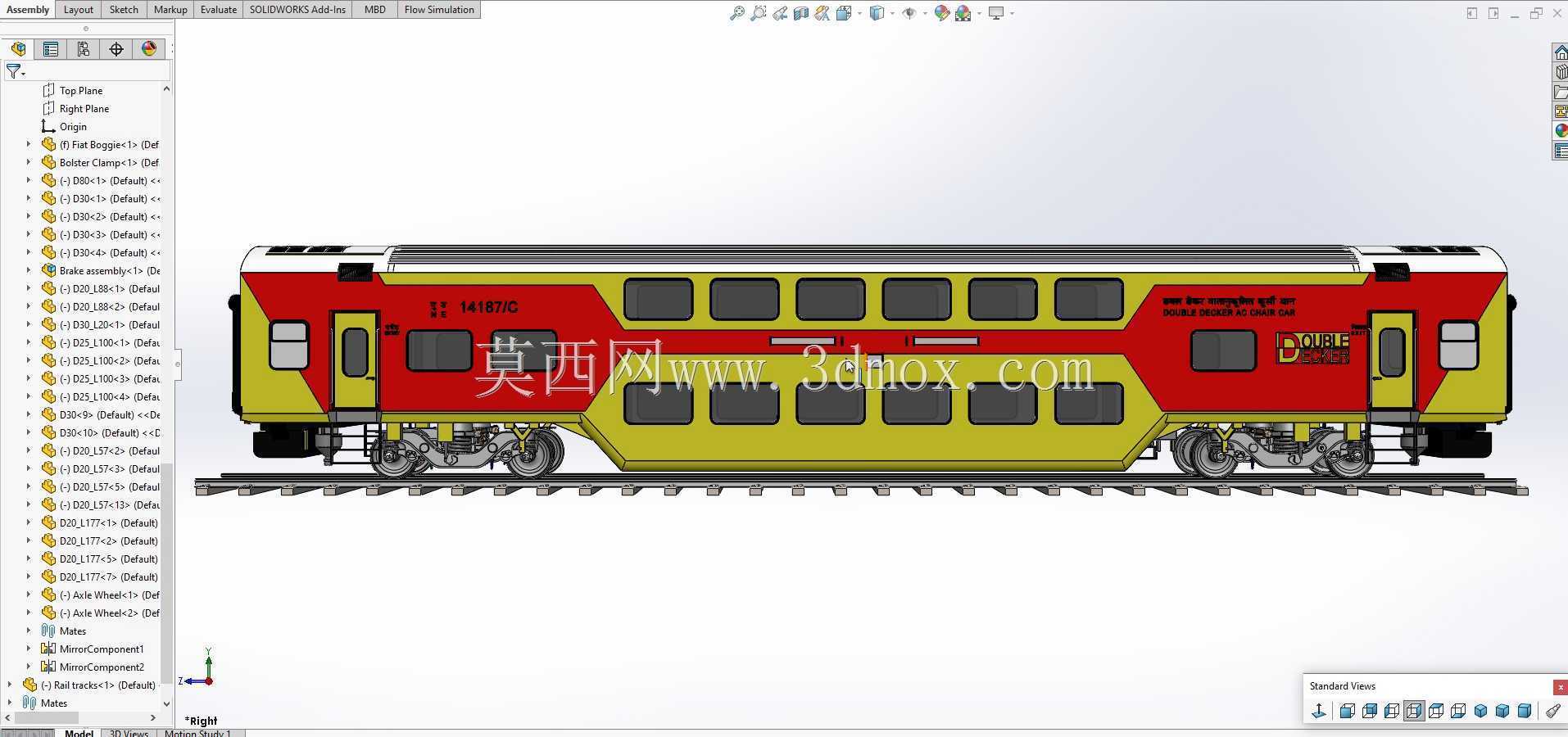Click the Apply Scene icon
Viewport: 1568px width, 737px height.
[963, 13]
